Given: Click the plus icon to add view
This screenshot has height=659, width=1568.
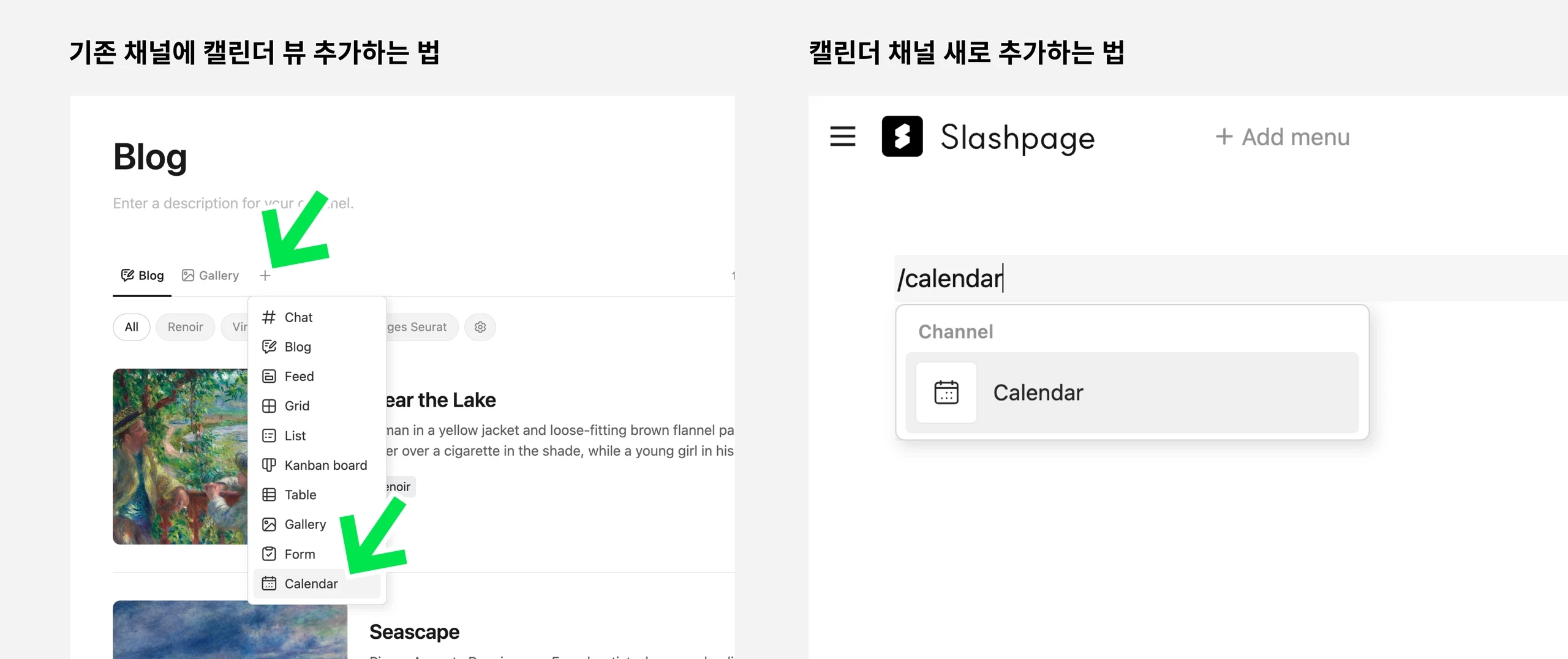Looking at the screenshot, I should (265, 276).
